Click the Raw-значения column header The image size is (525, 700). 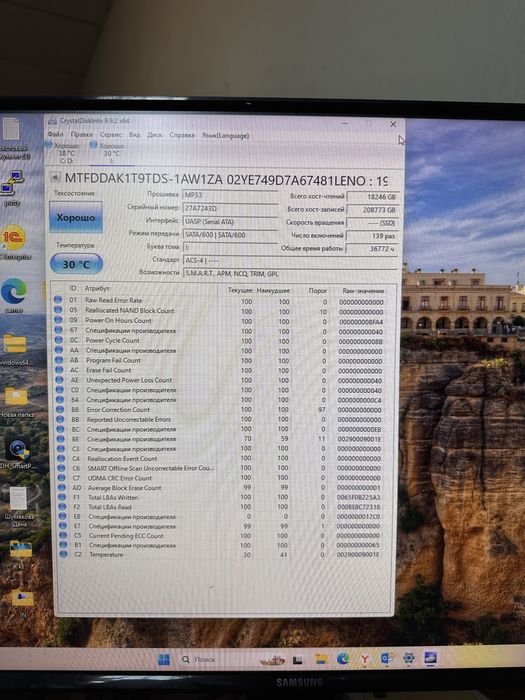click(x=363, y=291)
